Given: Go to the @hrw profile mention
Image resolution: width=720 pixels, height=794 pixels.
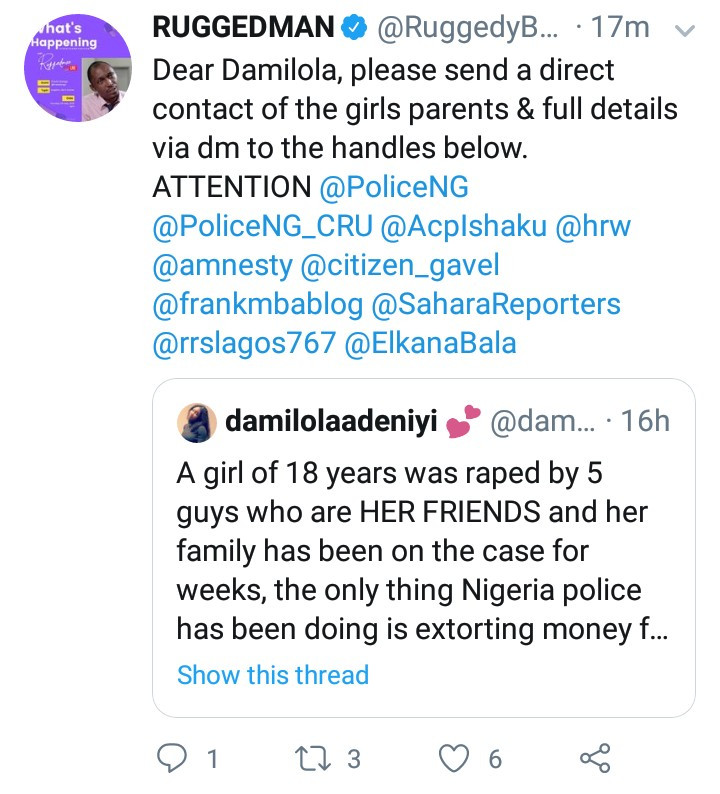Looking at the screenshot, I should point(593,227).
